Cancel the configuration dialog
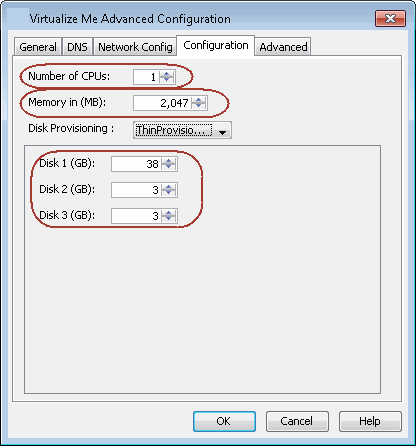Viewport: 416px width, 446px height. pyautogui.click(x=297, y=421)
